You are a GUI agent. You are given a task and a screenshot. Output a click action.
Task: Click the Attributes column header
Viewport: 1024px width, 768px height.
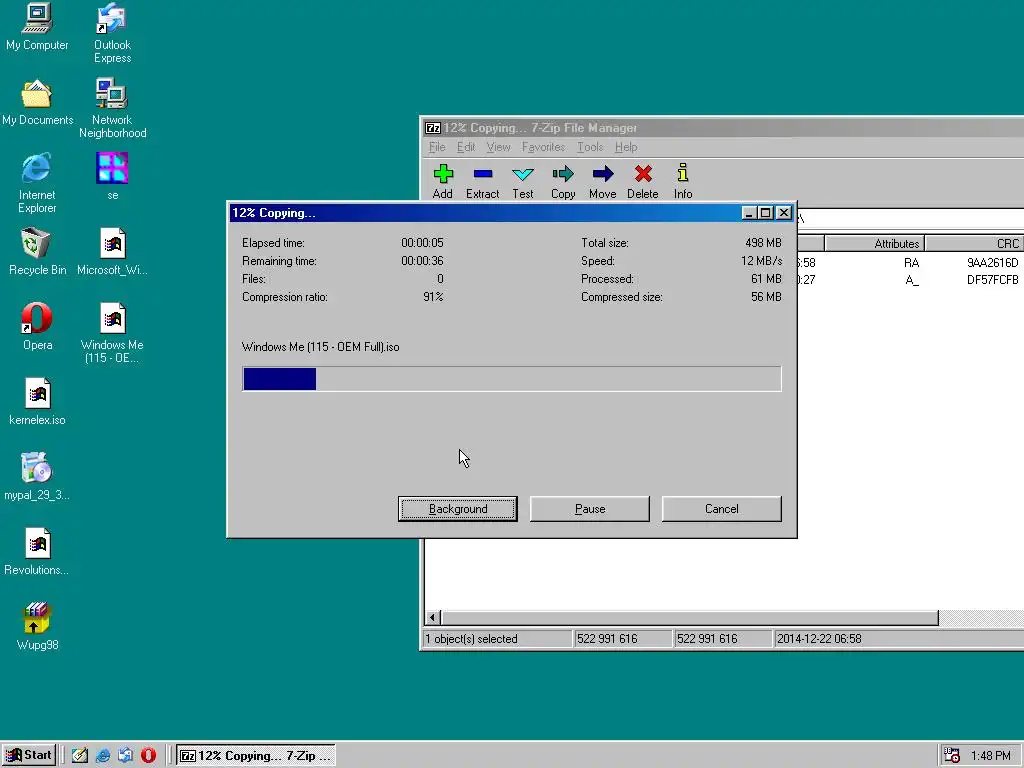tap(874, 244)
